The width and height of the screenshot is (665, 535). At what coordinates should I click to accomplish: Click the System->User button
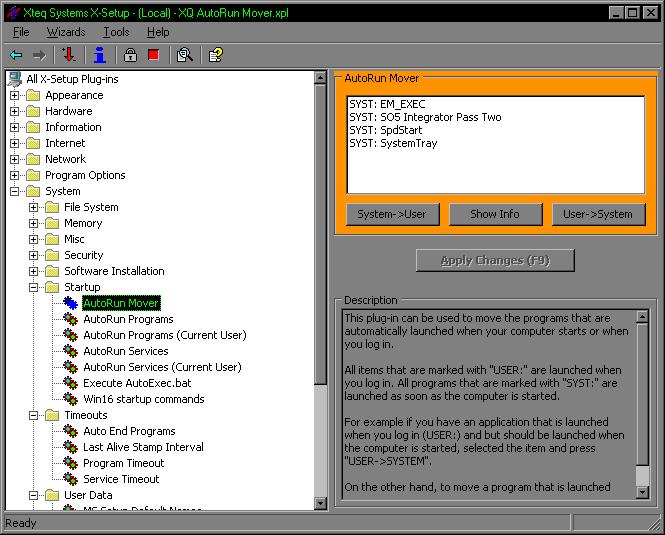pos(392,214)
